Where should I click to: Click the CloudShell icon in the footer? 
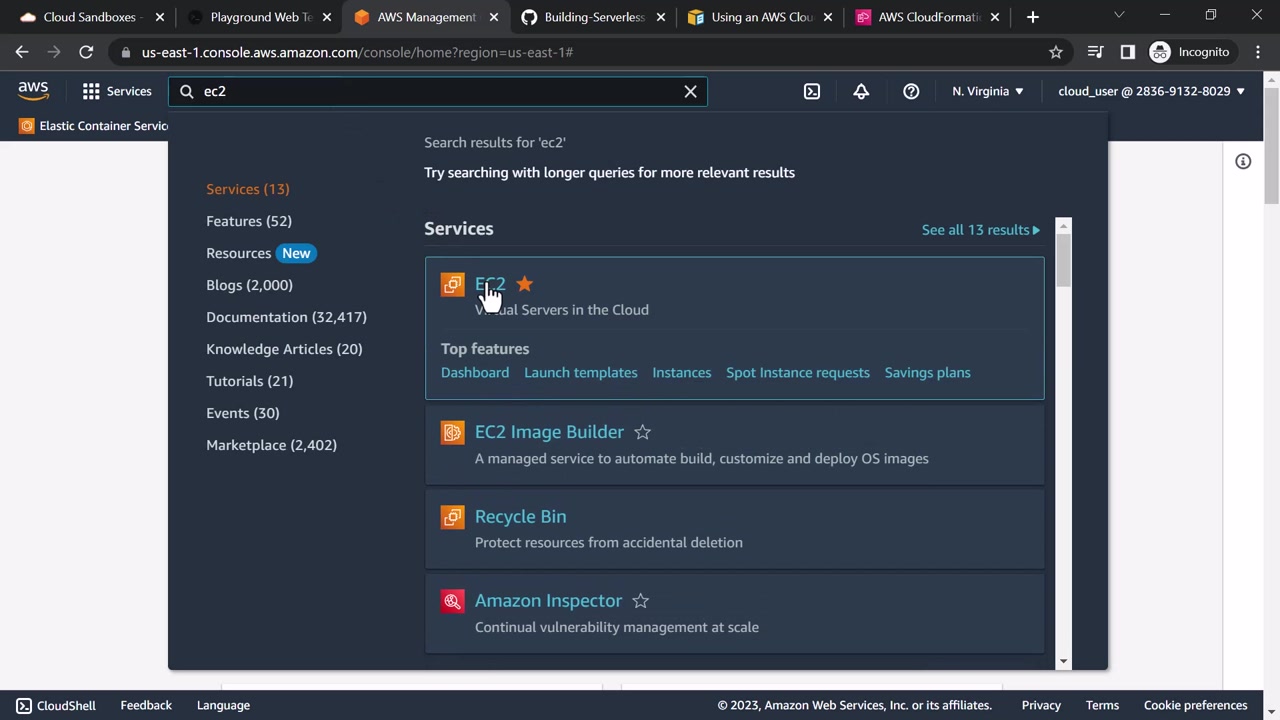pos(24,705)
